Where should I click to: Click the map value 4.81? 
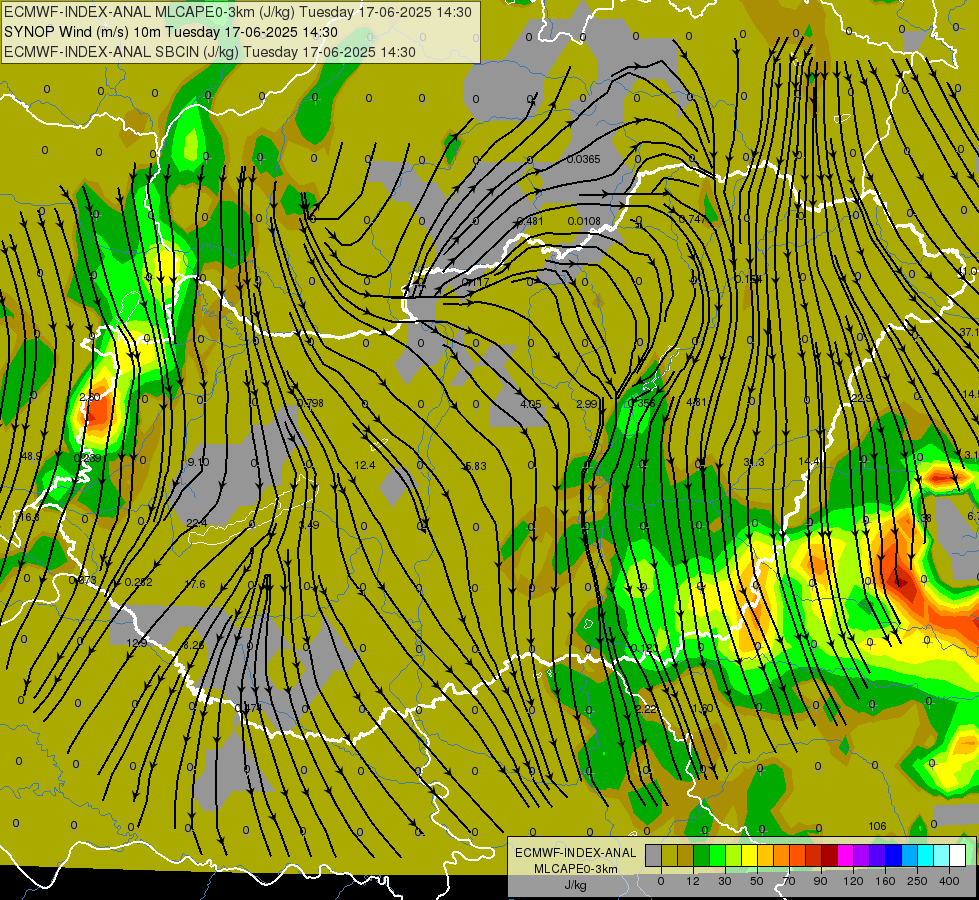696,402
